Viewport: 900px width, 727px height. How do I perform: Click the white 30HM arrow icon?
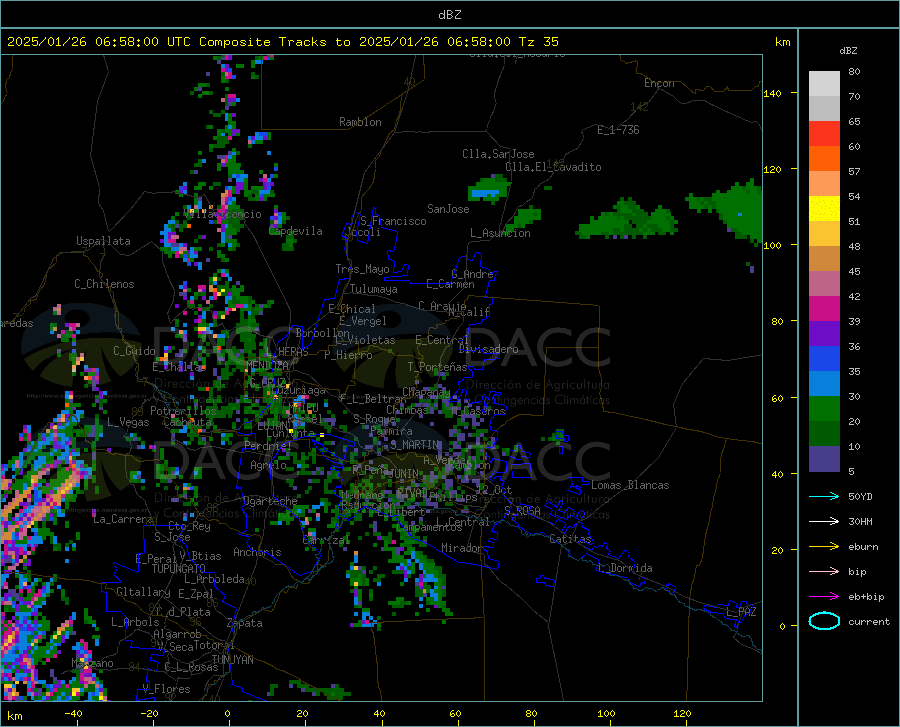824,521
